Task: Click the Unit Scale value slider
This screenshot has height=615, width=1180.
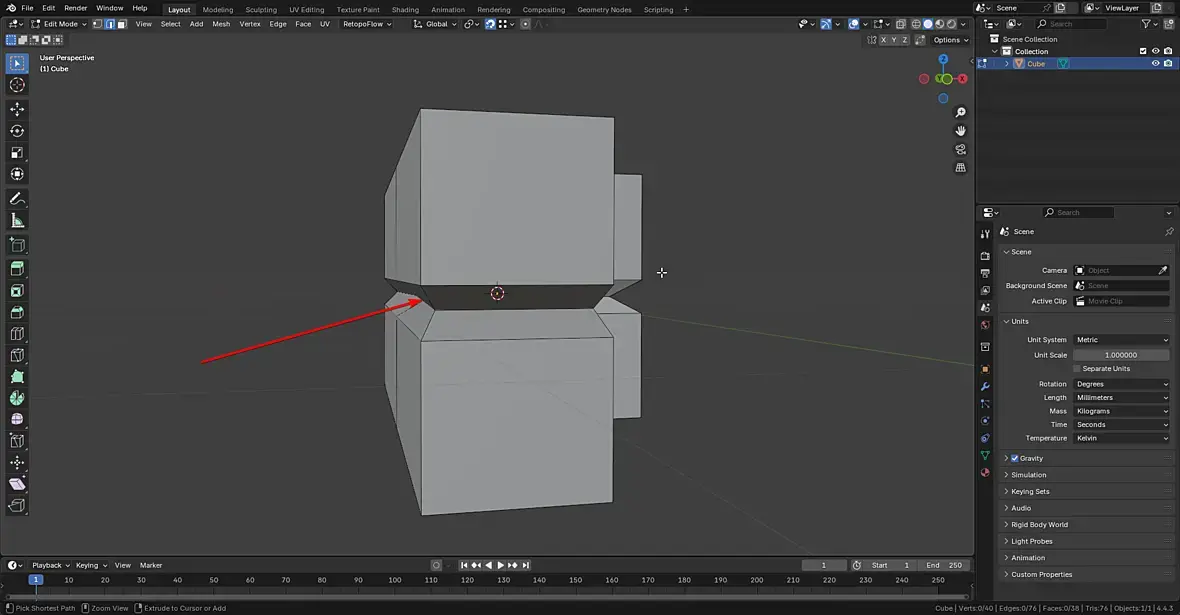Action: click(x=1121, y=355)
